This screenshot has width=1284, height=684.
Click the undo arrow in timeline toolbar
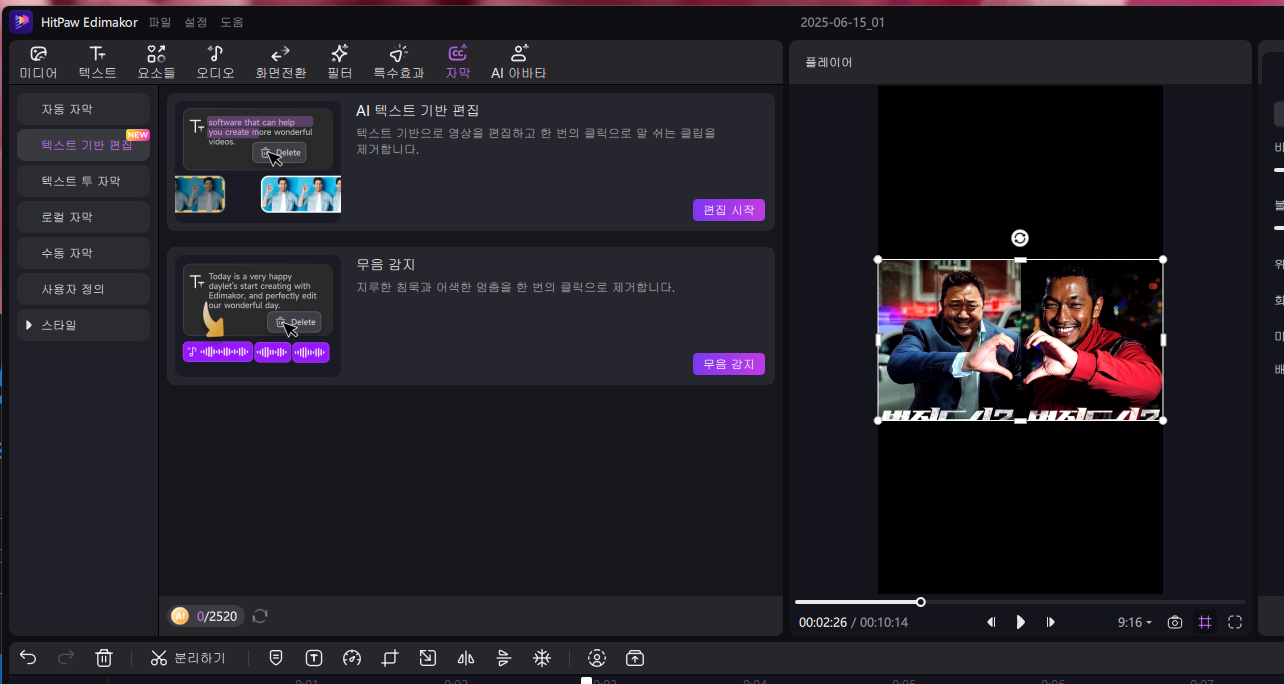[28, 658]
